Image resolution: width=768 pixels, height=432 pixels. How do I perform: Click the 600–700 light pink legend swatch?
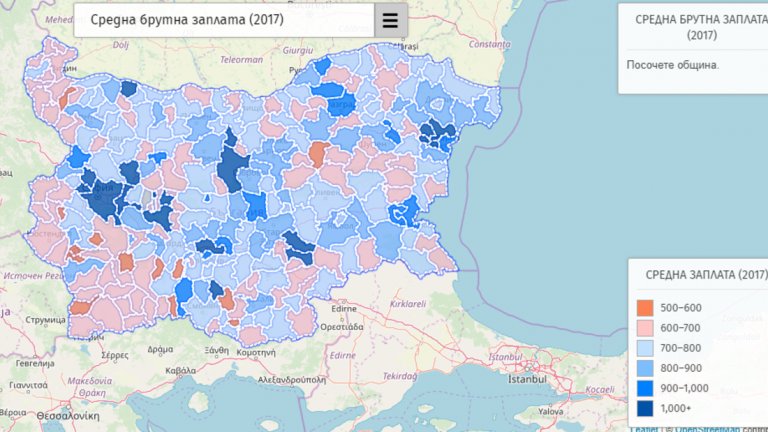(645, 327)
